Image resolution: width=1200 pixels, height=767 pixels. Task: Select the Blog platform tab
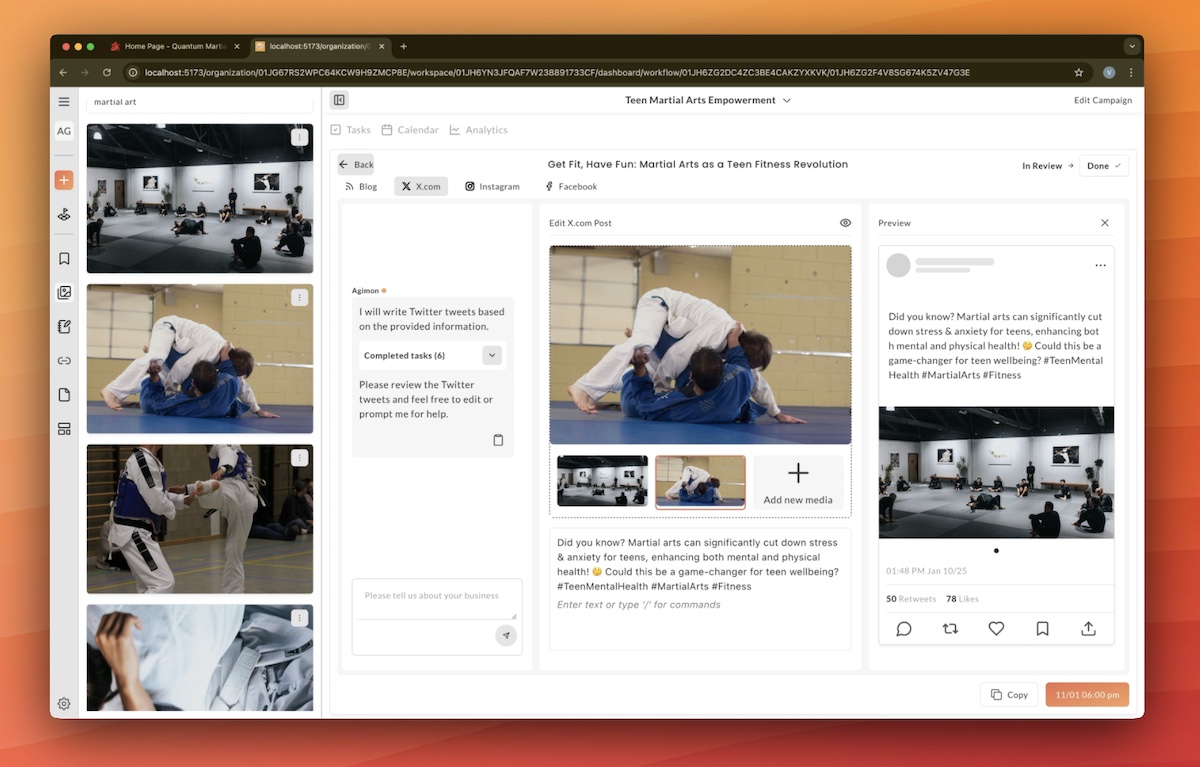point(361,186)
